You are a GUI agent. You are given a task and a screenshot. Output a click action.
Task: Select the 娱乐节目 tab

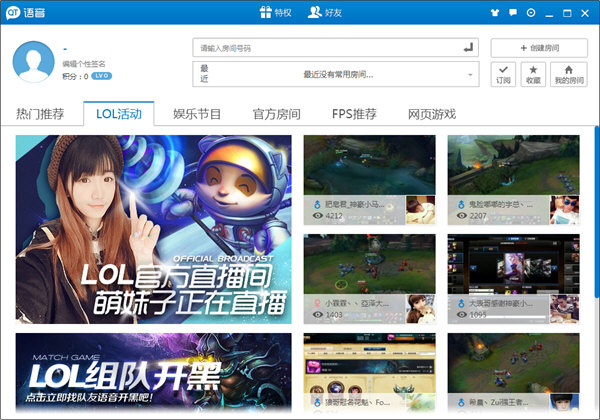197,114
